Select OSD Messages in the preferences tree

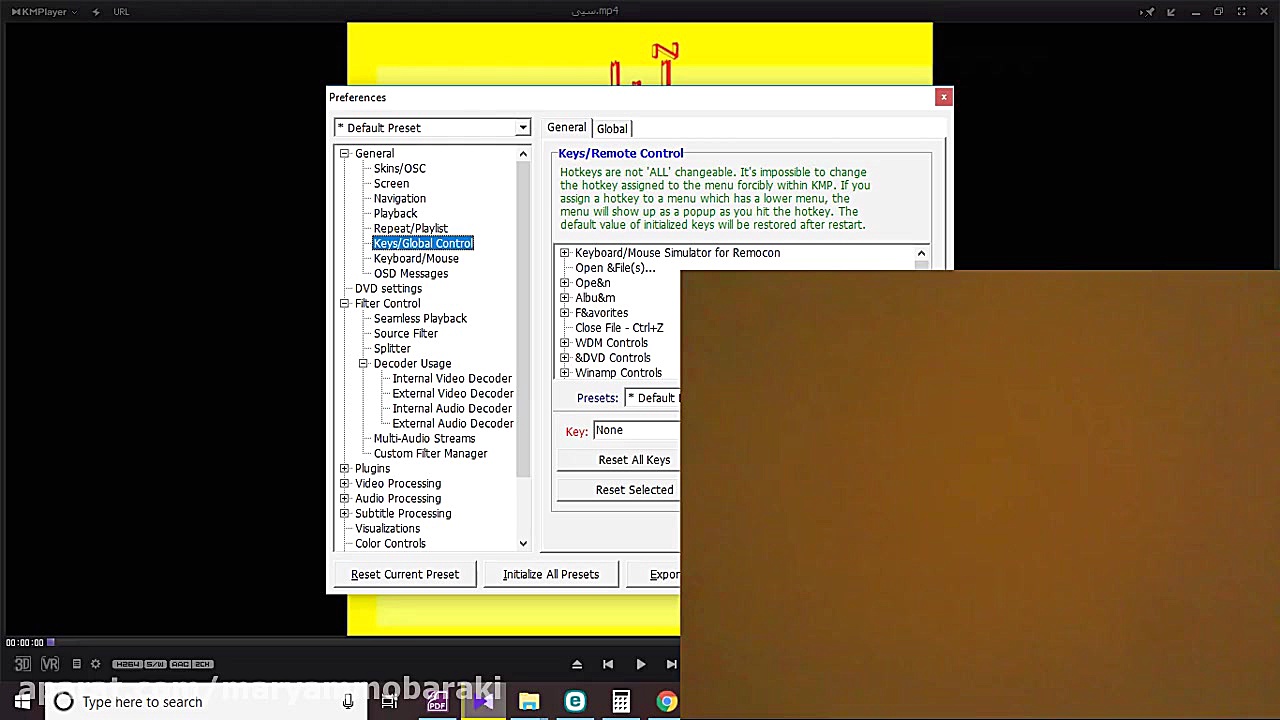pos(410,273)
